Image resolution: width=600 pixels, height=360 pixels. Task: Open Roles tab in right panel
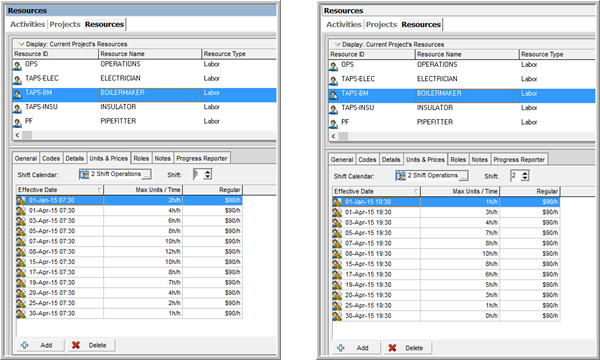coord(458,160)
